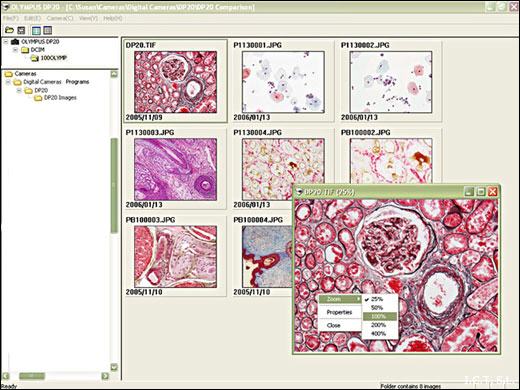Click the Ready status bar text
Image resolution: width=520 pixels, height=390 pixels.
point(9,386)
